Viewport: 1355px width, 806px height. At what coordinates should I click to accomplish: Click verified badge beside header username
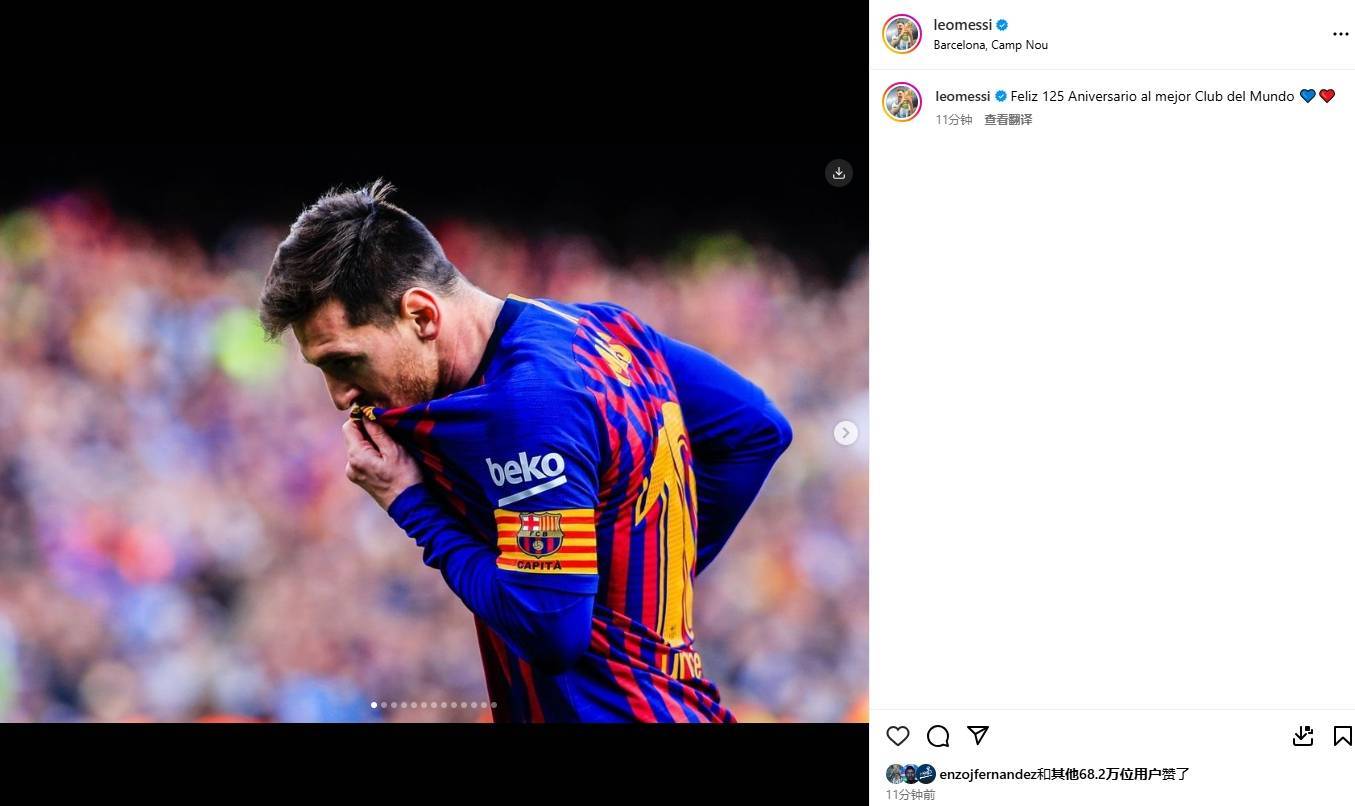[1002, 25]
